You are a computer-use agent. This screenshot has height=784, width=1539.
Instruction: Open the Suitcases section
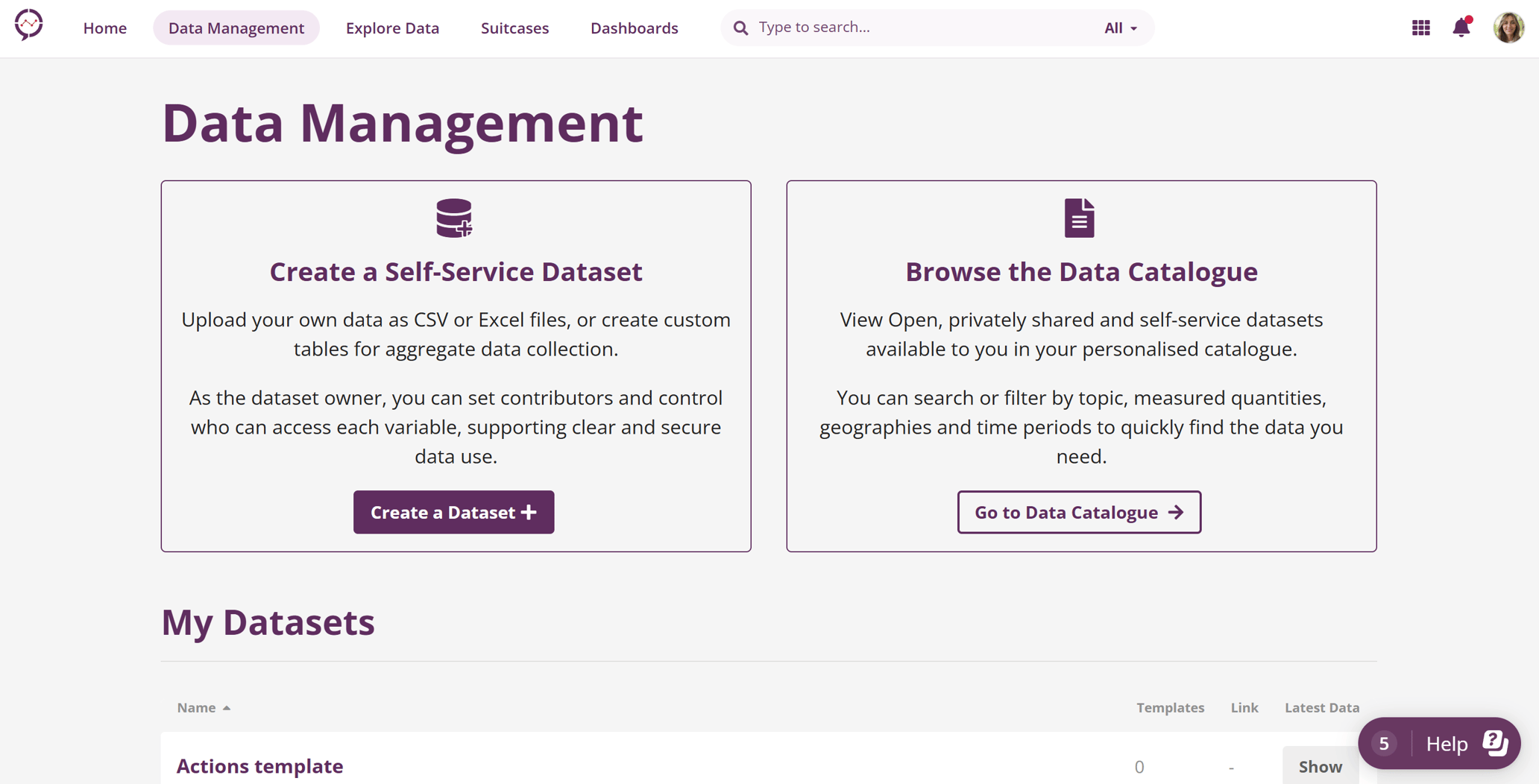(x=514, y=28)
